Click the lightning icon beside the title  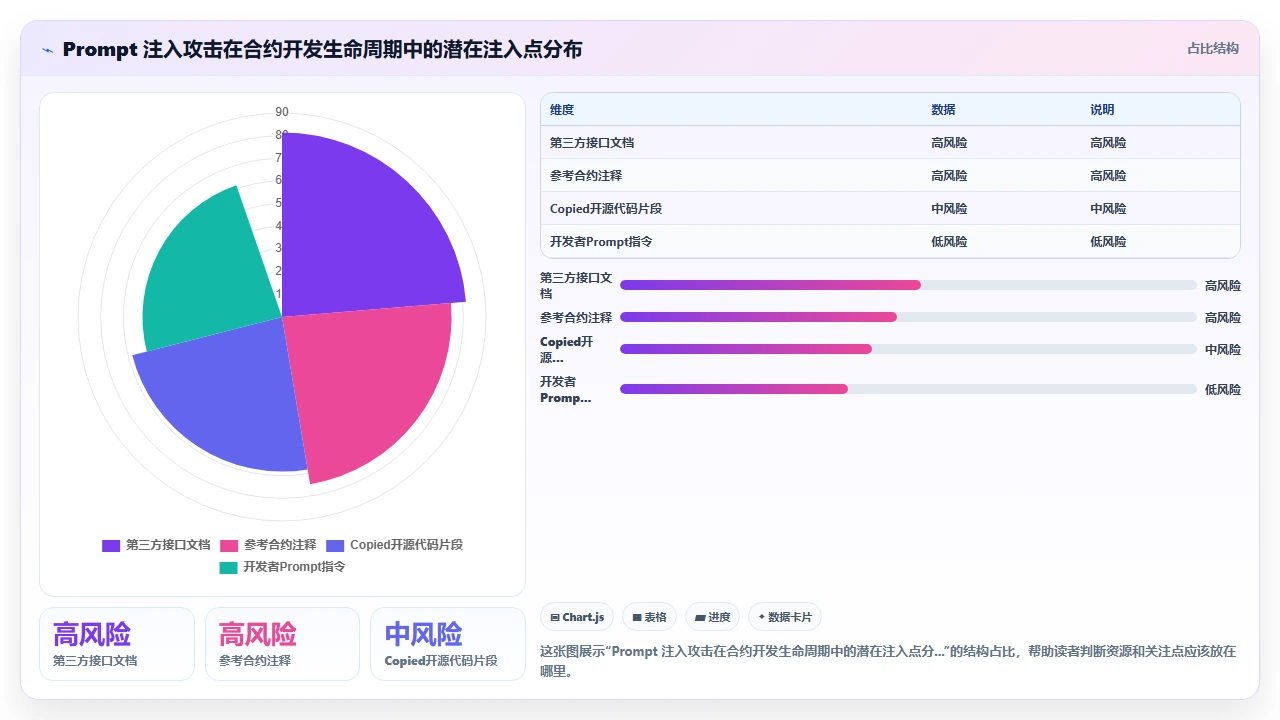(x=48, y=50)
